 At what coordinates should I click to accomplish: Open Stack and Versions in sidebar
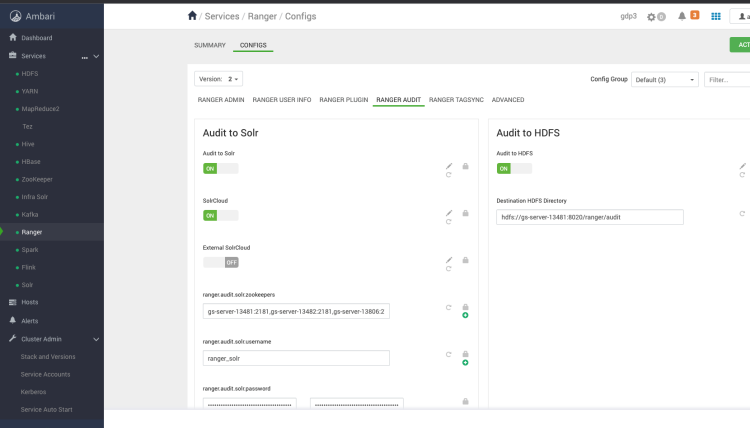tap(48, 357)
